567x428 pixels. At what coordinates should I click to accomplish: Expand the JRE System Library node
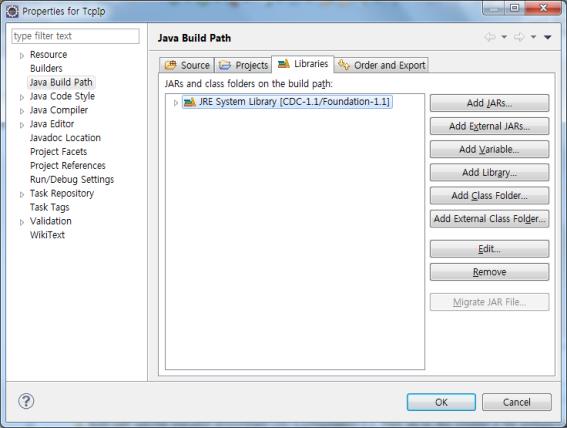click(x=175, y=103)
